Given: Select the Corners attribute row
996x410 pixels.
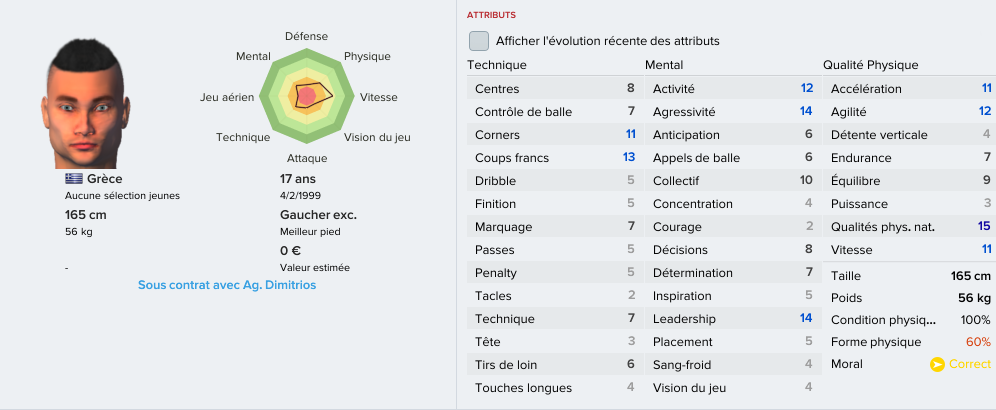Looking at the screenshot, I should (x=555, y=135).
